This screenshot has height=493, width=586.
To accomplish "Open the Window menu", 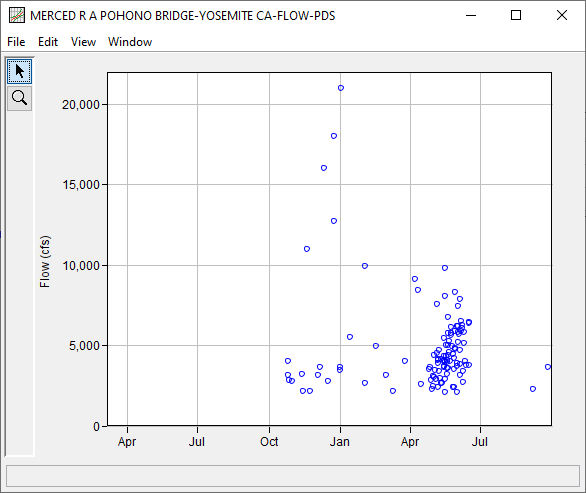I will (x=130, y=42).
